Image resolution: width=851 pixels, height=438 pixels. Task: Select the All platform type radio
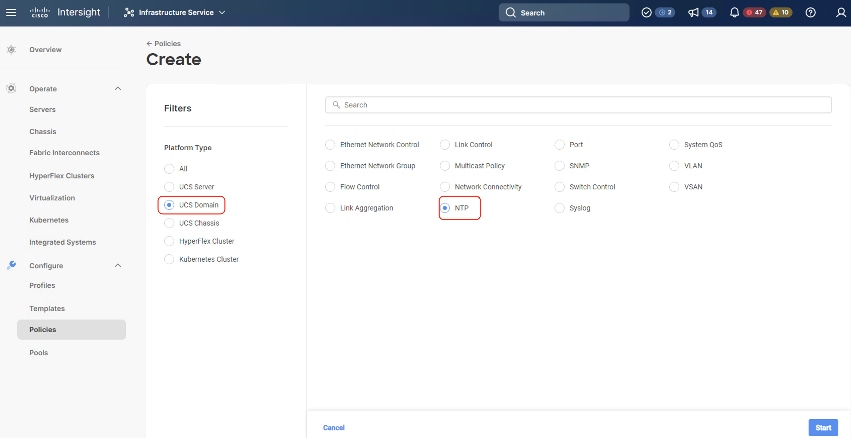click(x=169, y=169)
